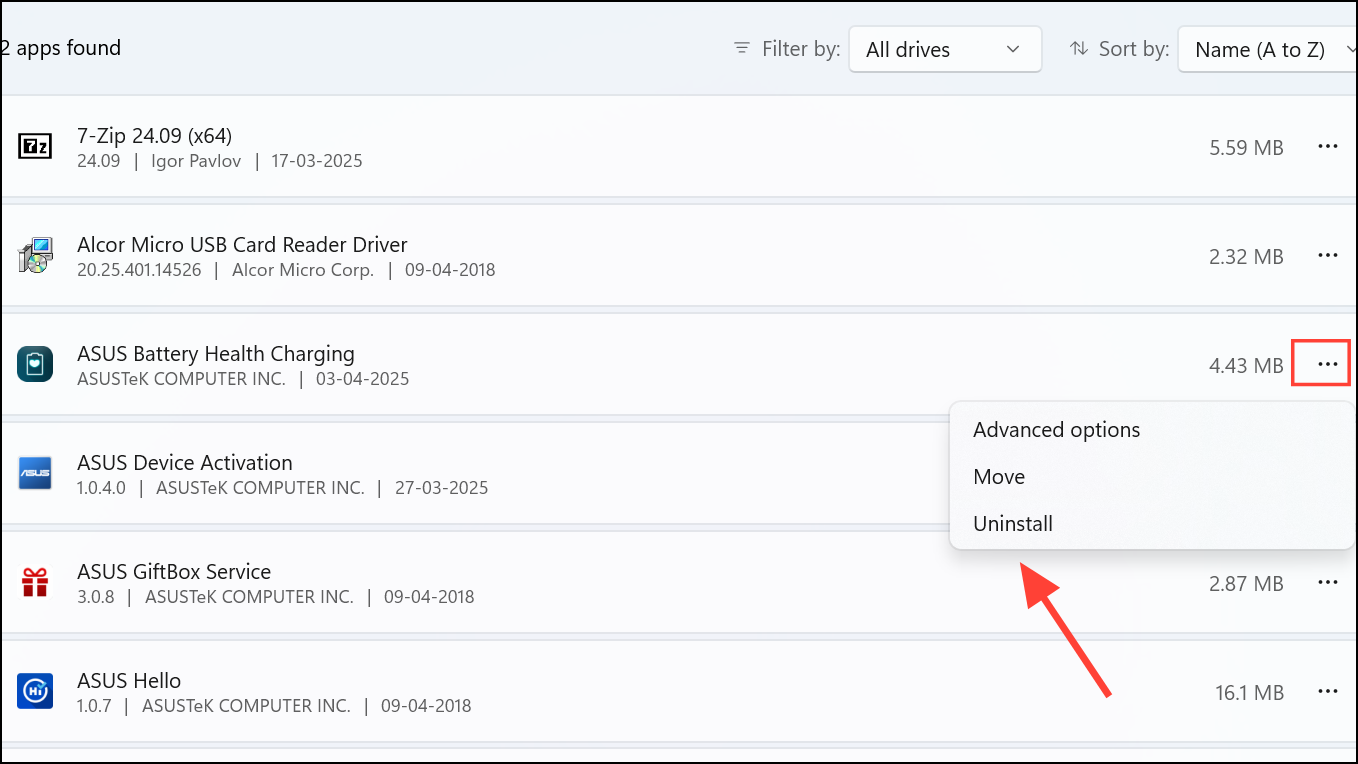Click the 2.87 MB size value
Image resolution: width=1358 pixels, height=764 pixels.
tap(1246, 584)
